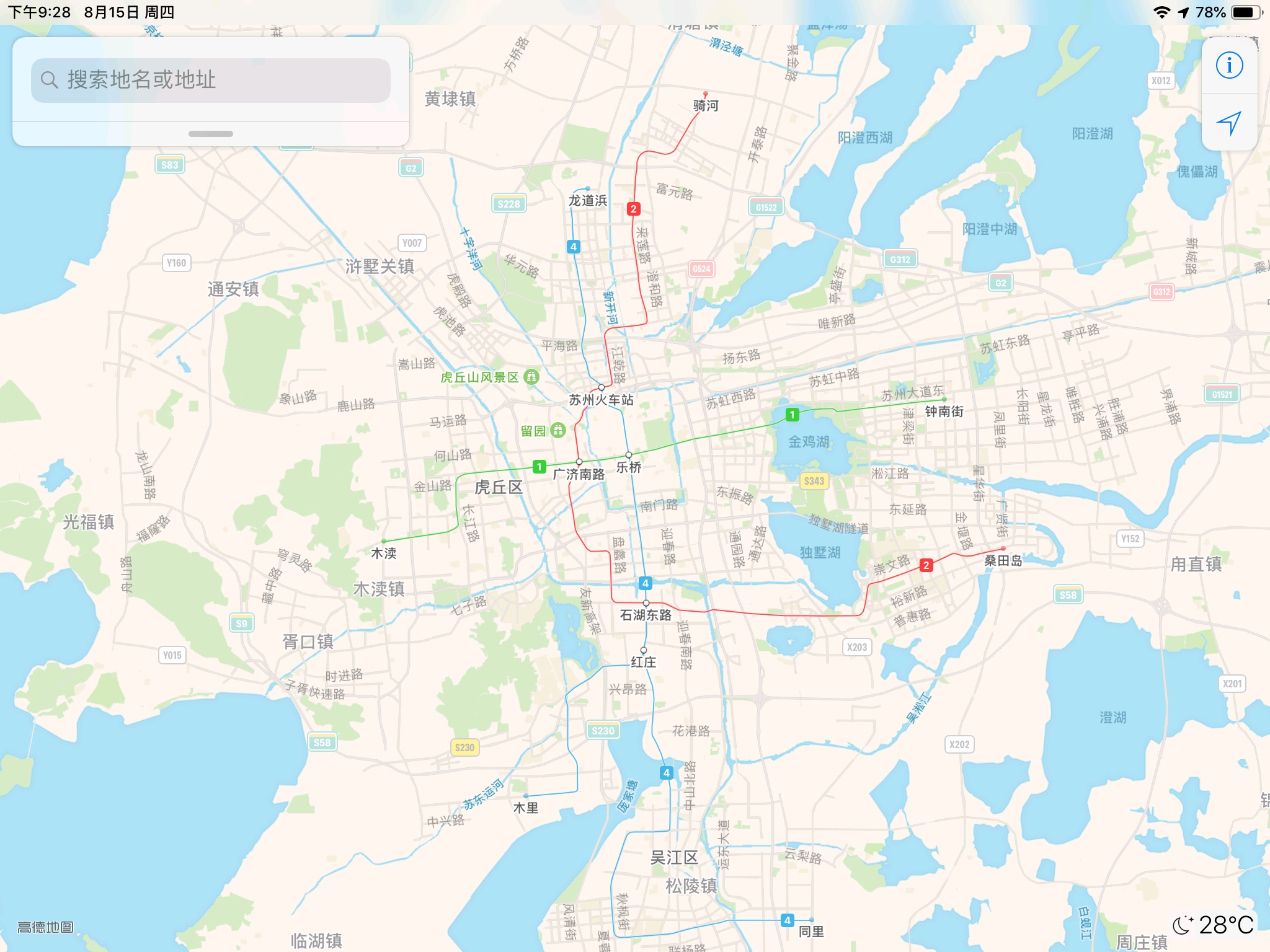
Task: Tap the search input field
Action: point(210,79)
